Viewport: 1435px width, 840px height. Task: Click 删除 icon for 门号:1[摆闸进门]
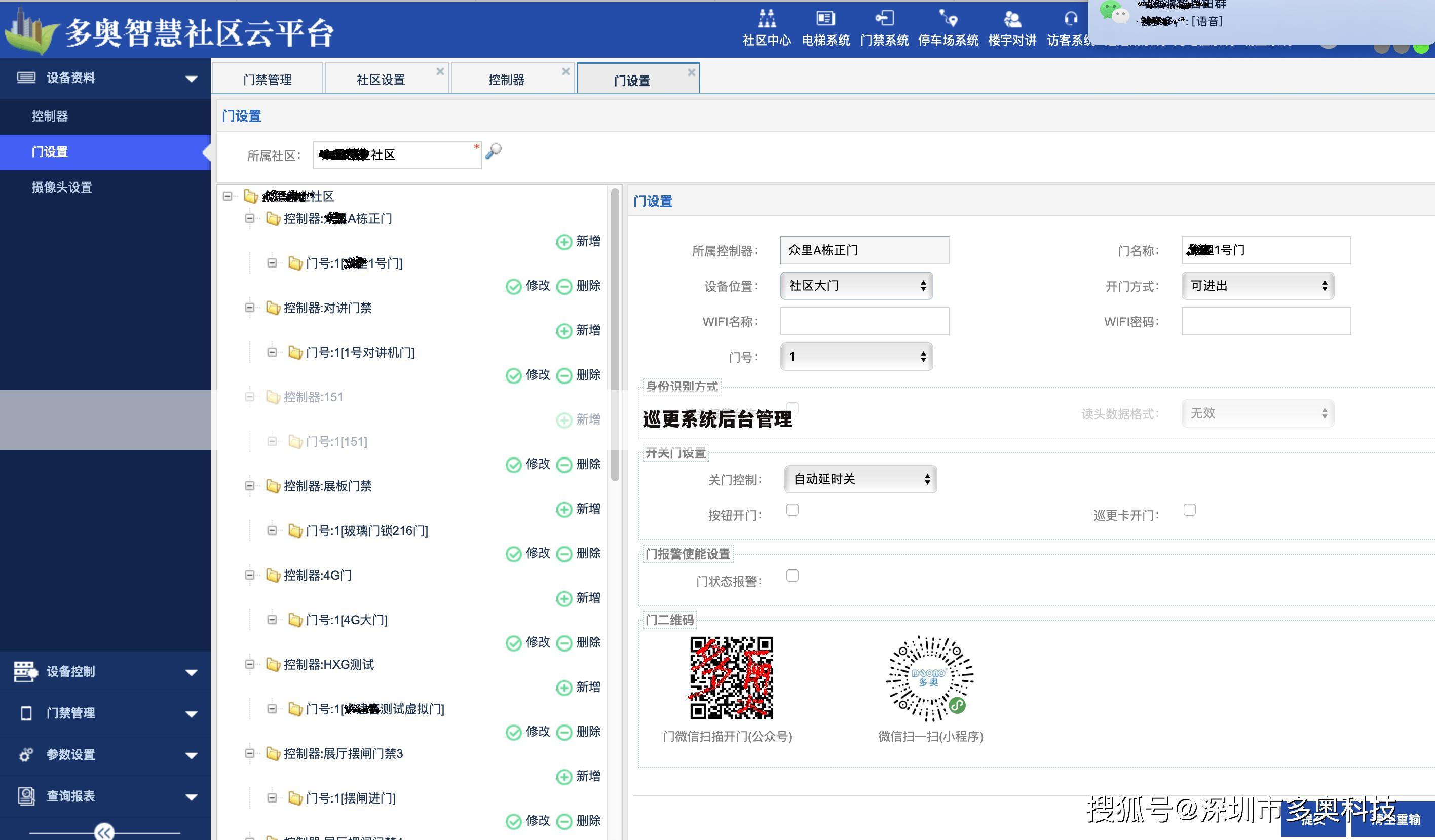click(x=564, y=821)
